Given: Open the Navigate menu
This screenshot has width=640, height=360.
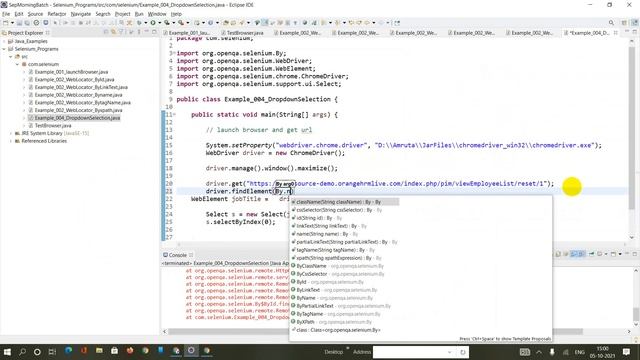Looking at the screenshot, I should pos(81,14).
